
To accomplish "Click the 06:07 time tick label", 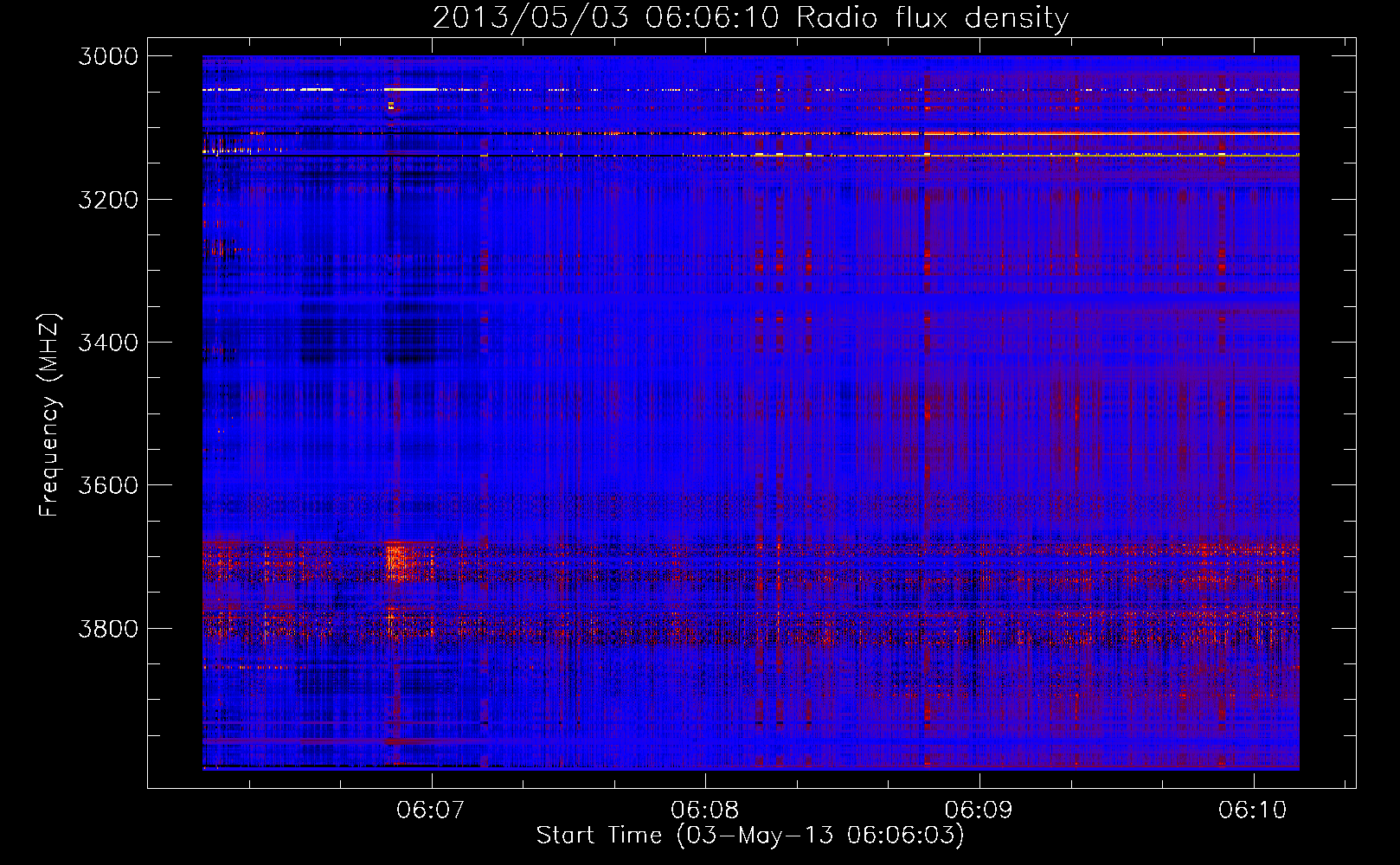I will [x=431, y=810].
